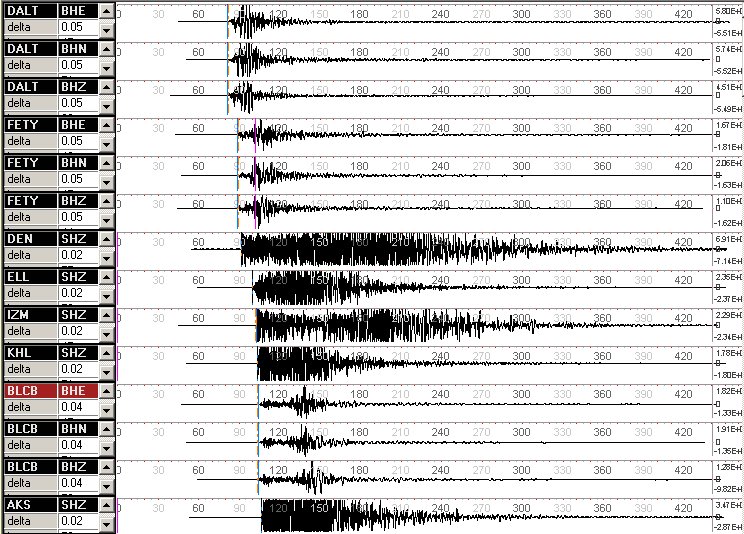744x534 pixels.
Task: Click the down arrow in IZM SHZ row
Action: coord(107,333)
